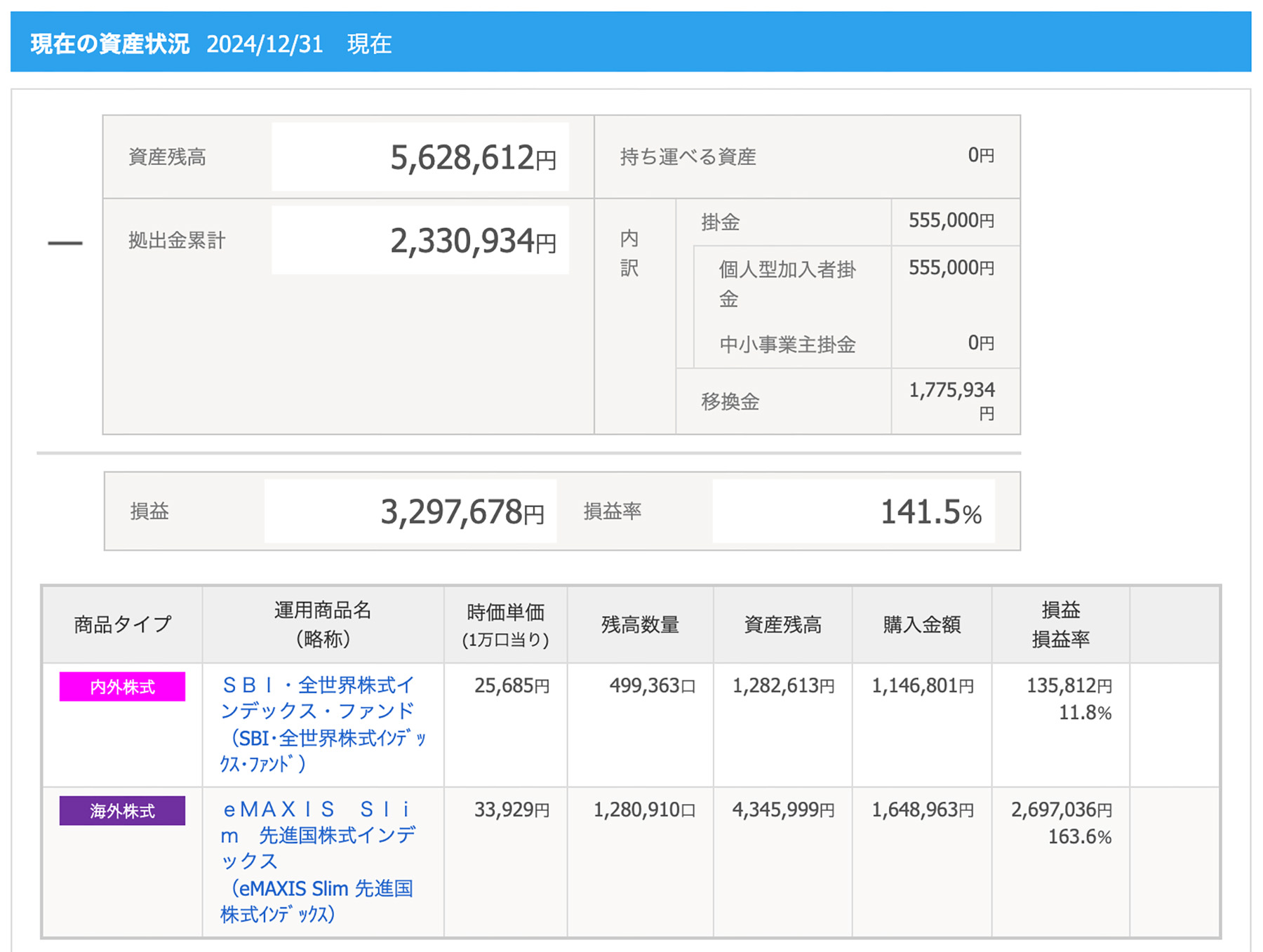1263x952 pixels.
Task: Click the 移換金 amount 1,775,934円
Action: (951, 401)
